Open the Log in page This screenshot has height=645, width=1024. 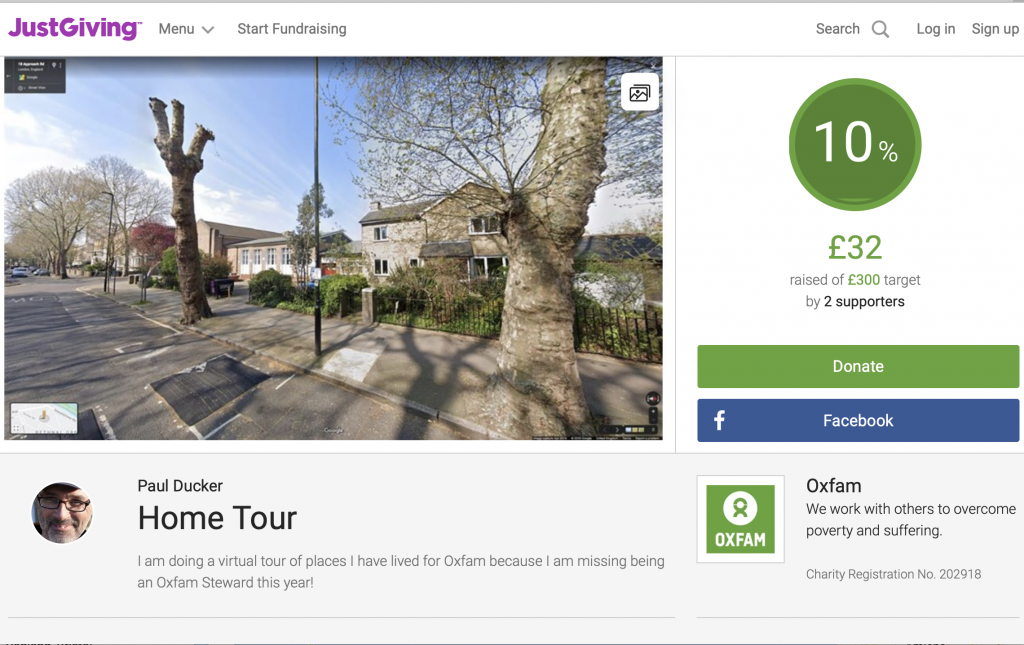coord(935,29)
